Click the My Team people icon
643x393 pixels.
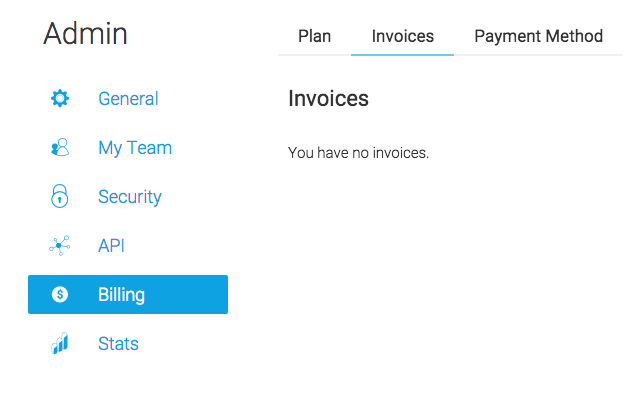[60, 147]
